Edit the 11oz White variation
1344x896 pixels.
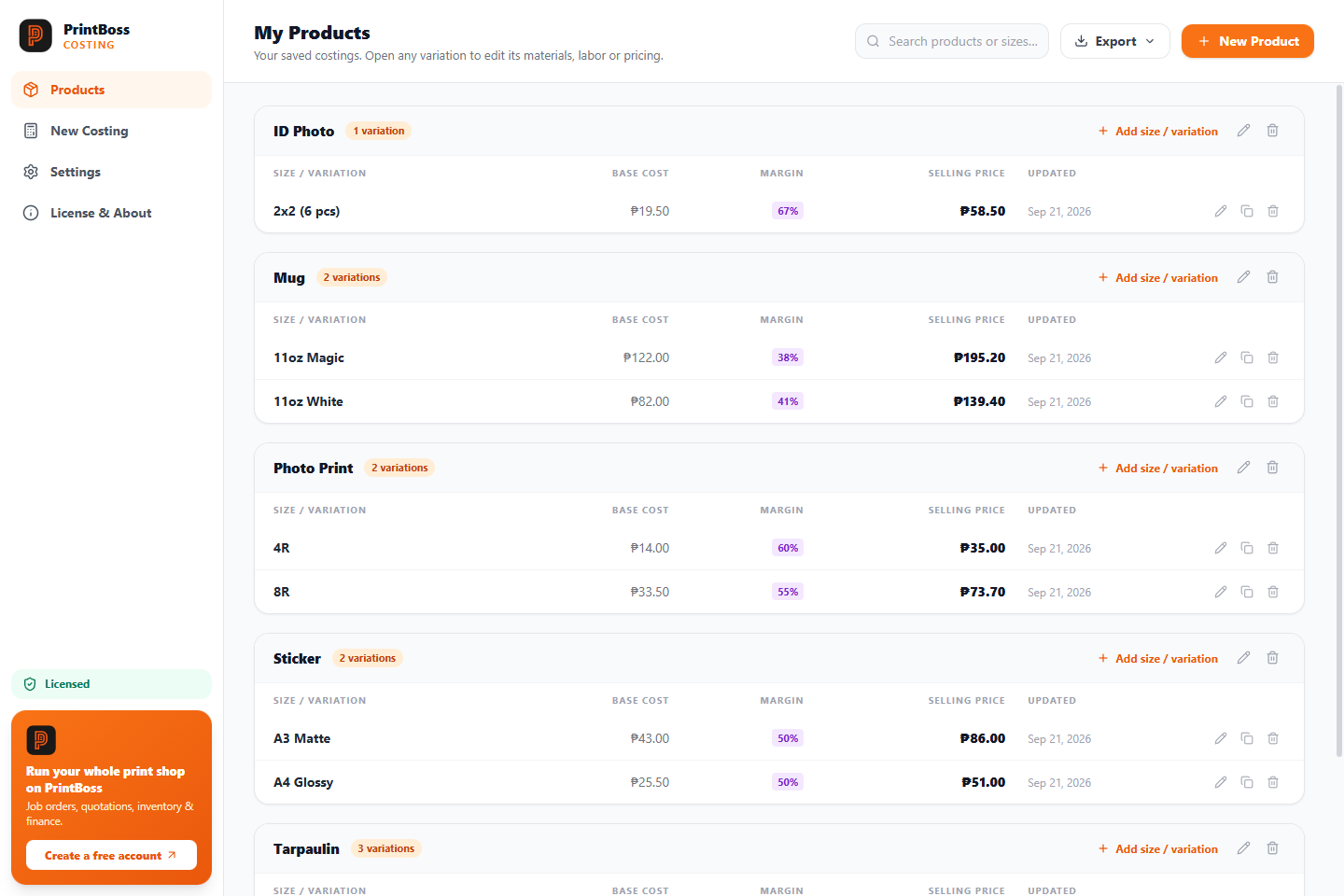coord(1221,401)
